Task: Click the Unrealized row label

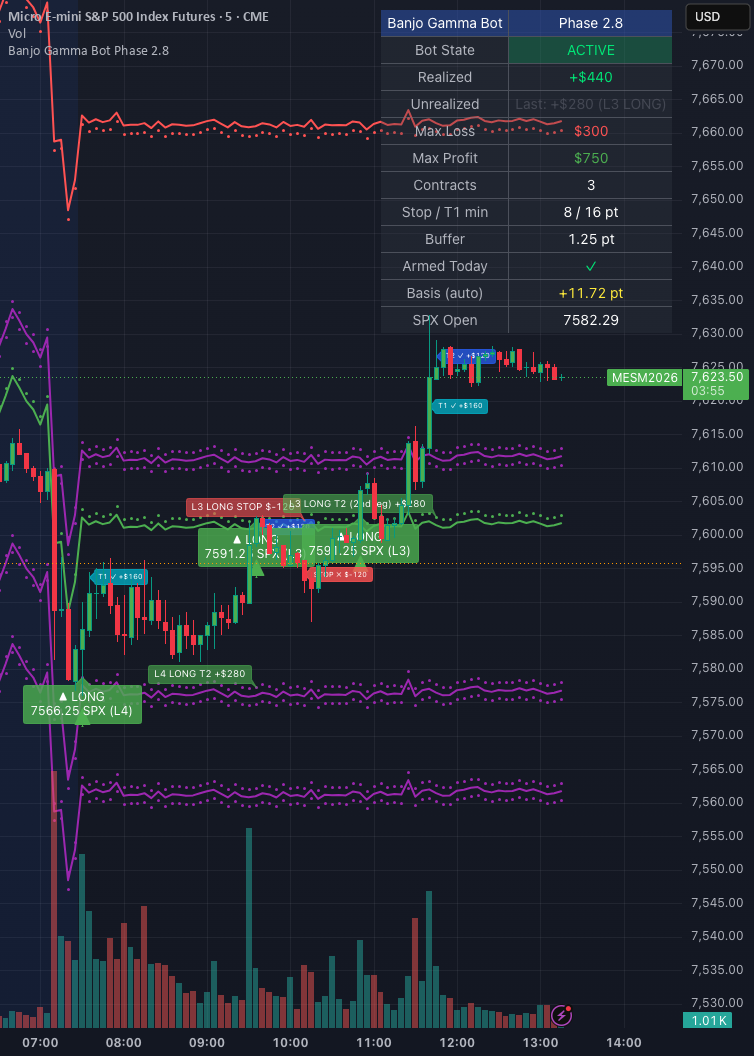Action: (x=445, y=104)
